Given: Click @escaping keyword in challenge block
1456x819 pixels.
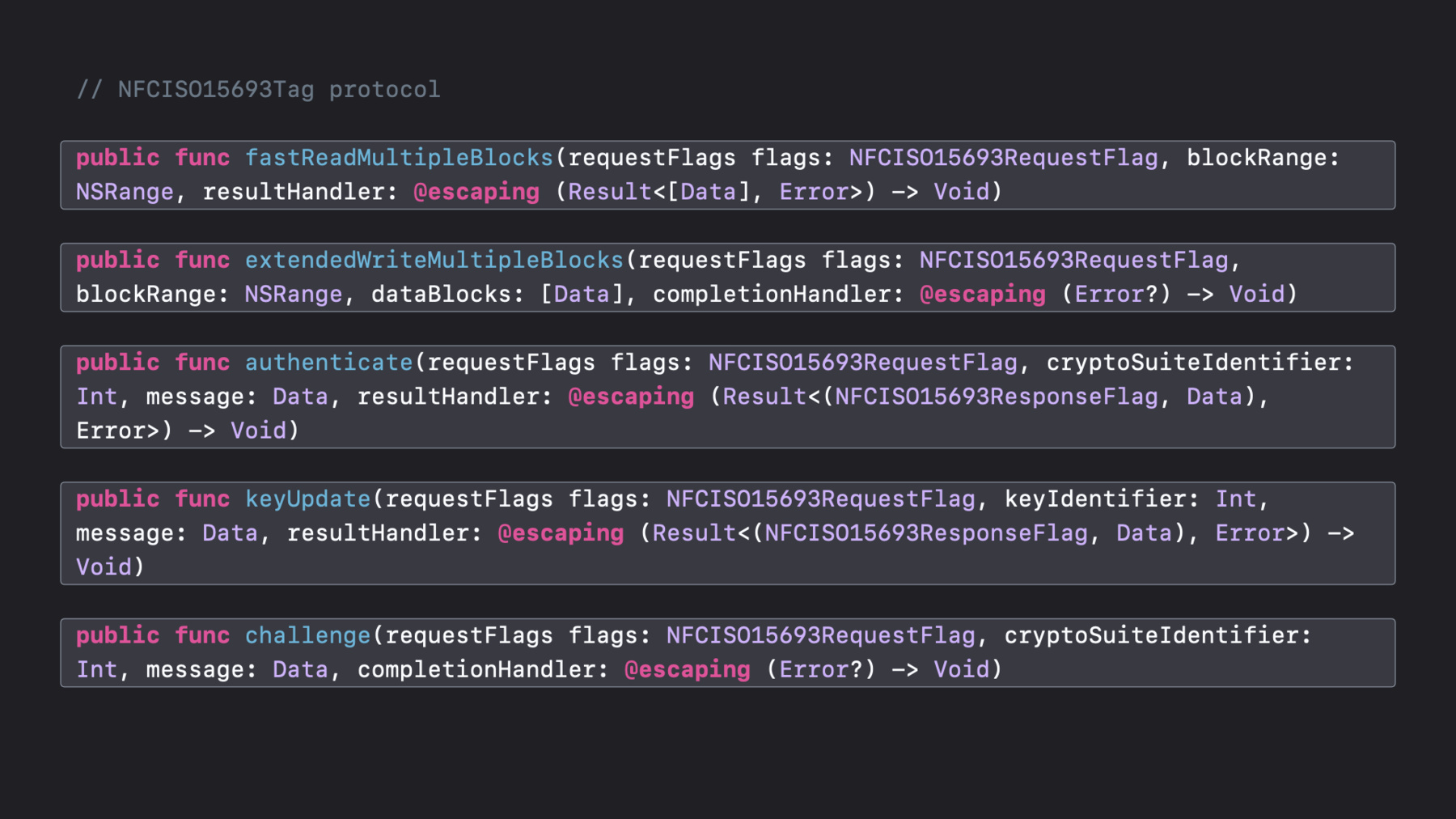Looking at the screenshot, I should (x=688, y=669).
